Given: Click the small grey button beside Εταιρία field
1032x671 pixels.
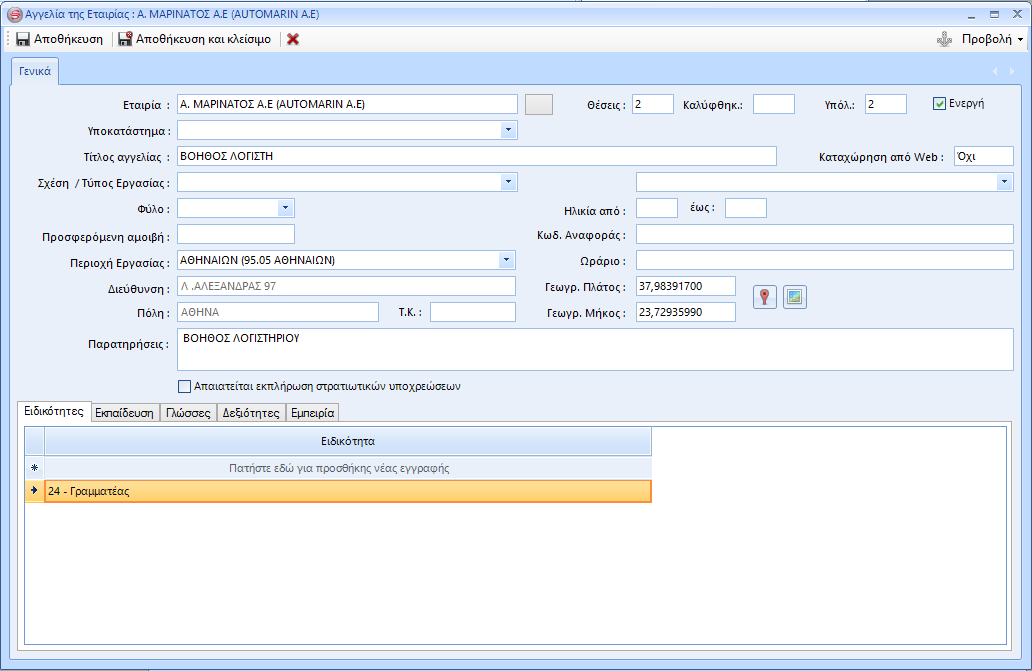Looking at the screenshot, I should [538, 104].
